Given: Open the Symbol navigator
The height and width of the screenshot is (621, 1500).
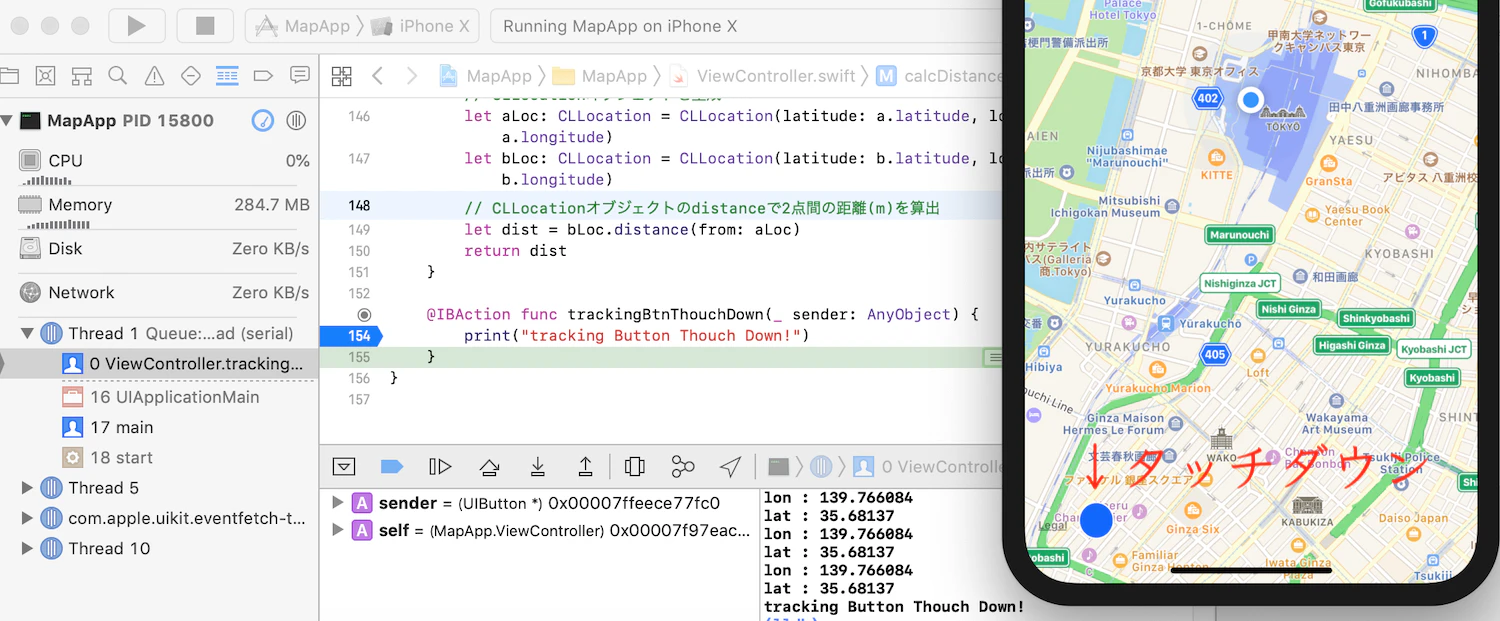Looking at the screenshot, I should click(x=81, y=76).
